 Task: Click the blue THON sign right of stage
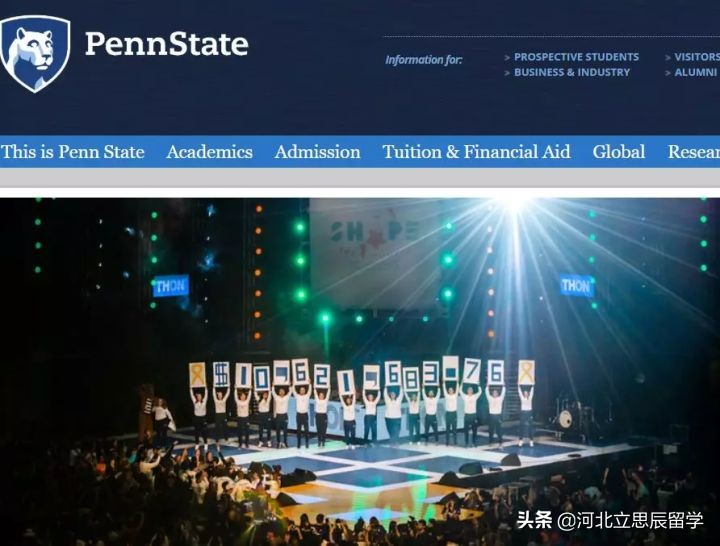click(576, 286)
